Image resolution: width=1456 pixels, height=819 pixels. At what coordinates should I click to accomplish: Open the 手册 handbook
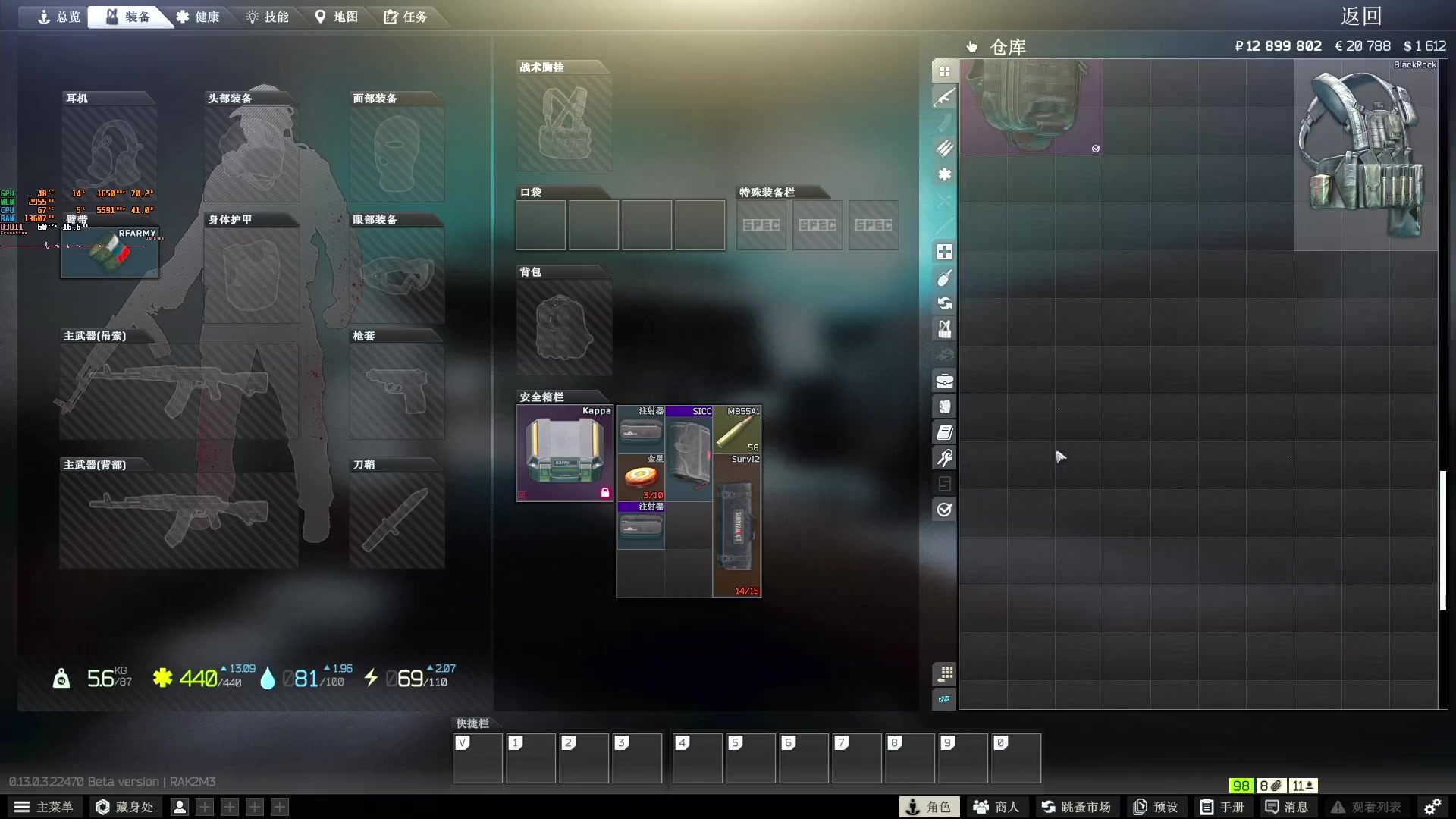(1222, 807)
